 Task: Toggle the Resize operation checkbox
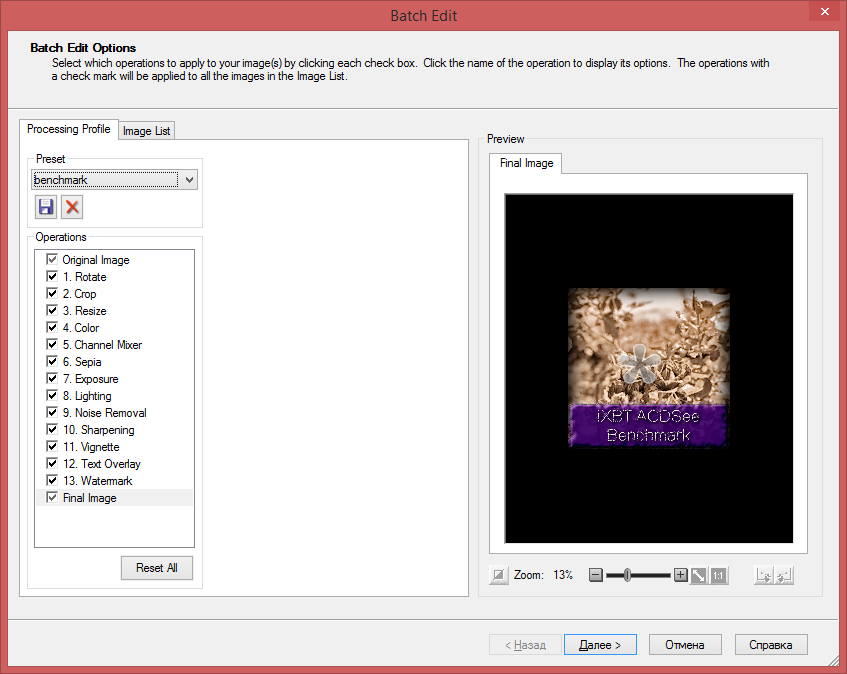pyautogui.click(x=52, y=311)
